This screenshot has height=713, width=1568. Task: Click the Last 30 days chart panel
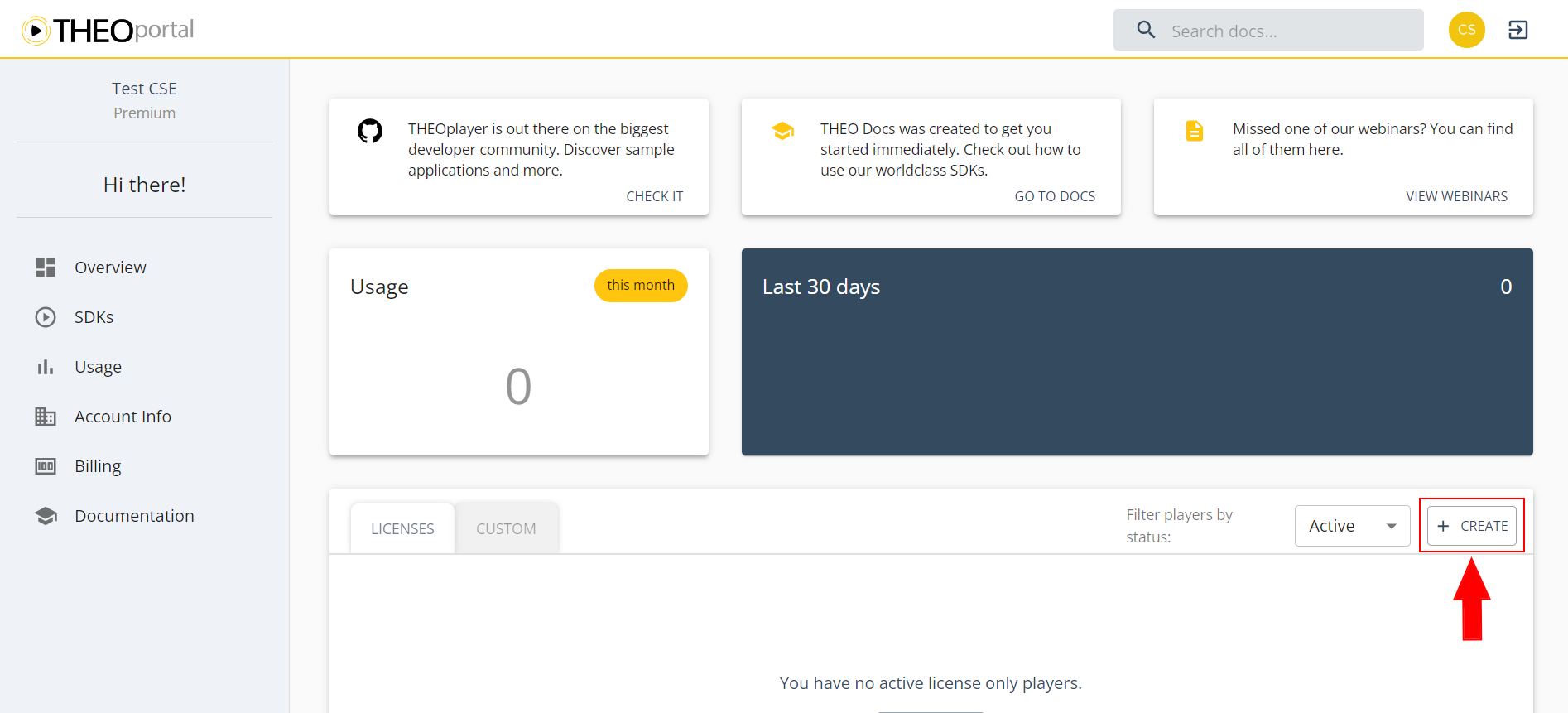[1137, 352]
